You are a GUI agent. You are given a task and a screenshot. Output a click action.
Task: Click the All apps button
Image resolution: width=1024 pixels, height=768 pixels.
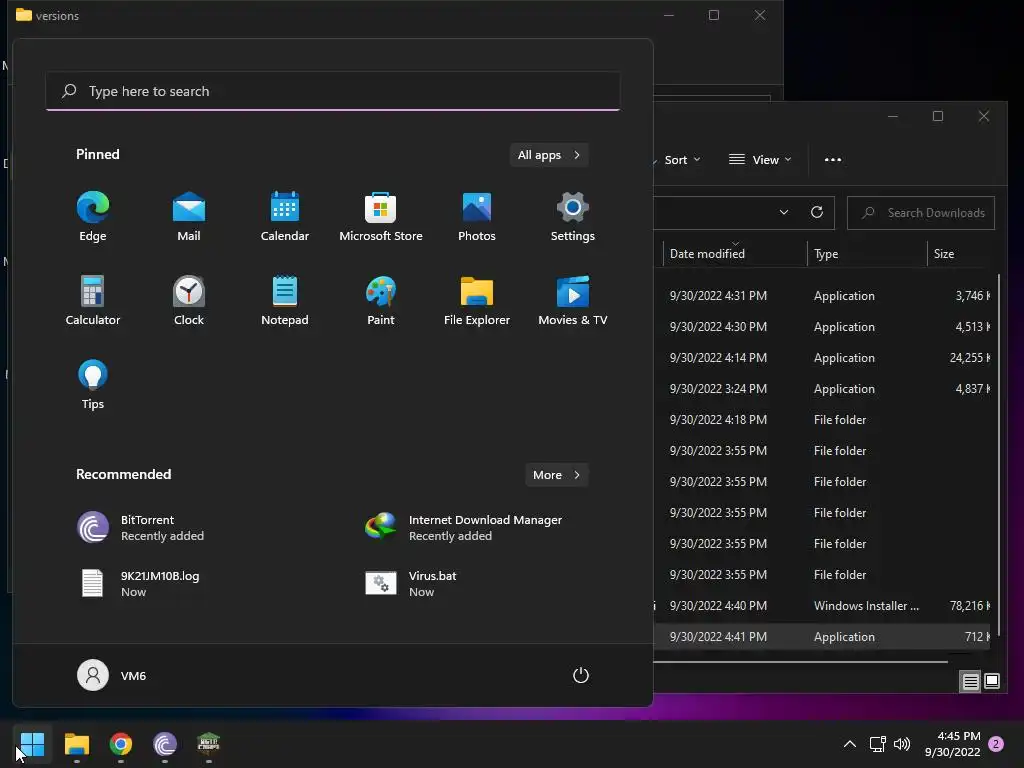549,155
